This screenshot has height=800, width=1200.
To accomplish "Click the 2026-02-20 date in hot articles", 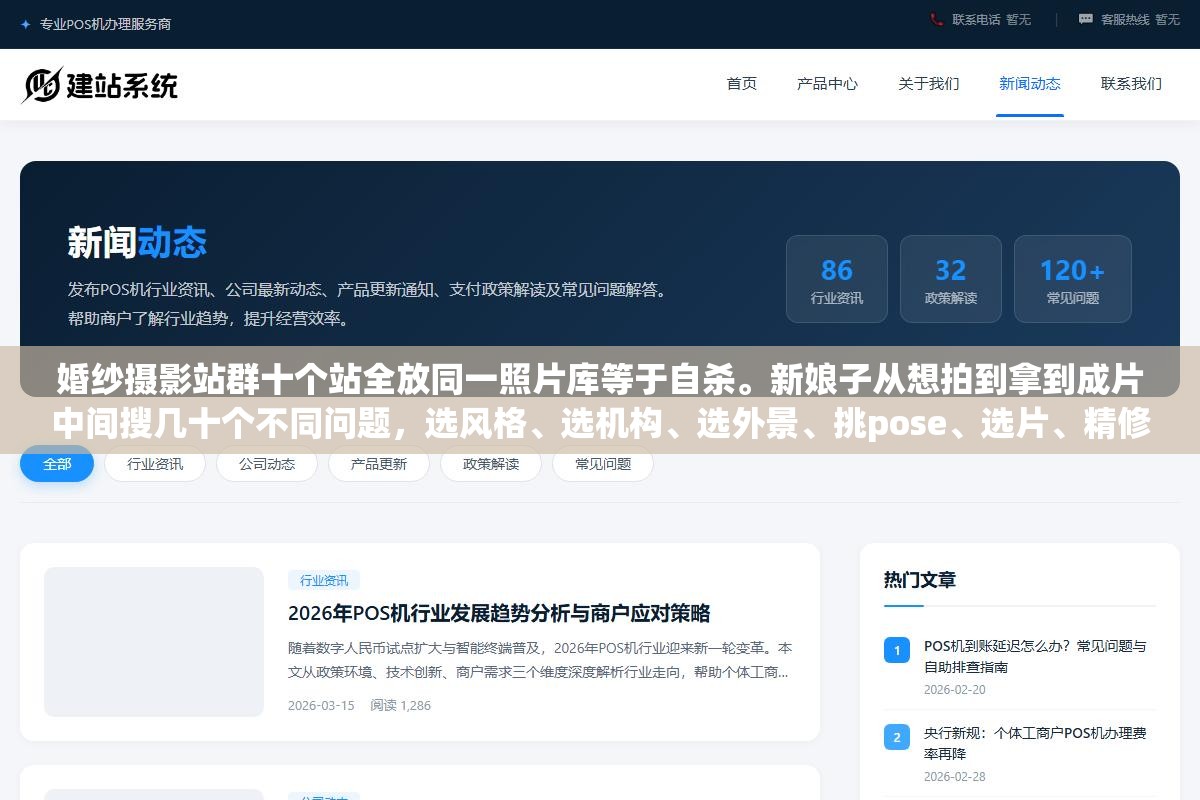I will pyautogui.click(x=955, y=689).
